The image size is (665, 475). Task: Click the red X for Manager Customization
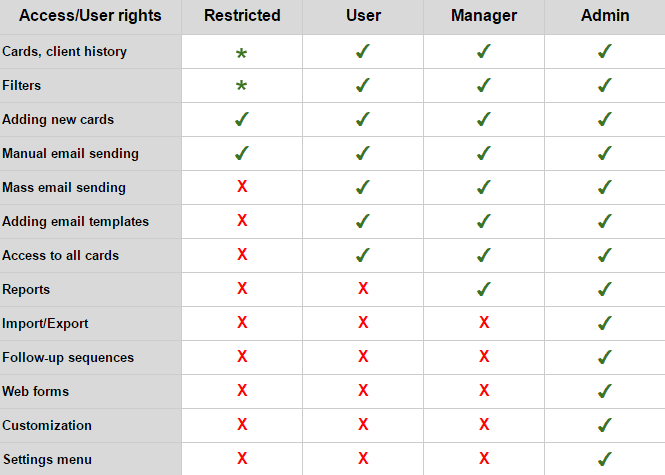(484, 424)
